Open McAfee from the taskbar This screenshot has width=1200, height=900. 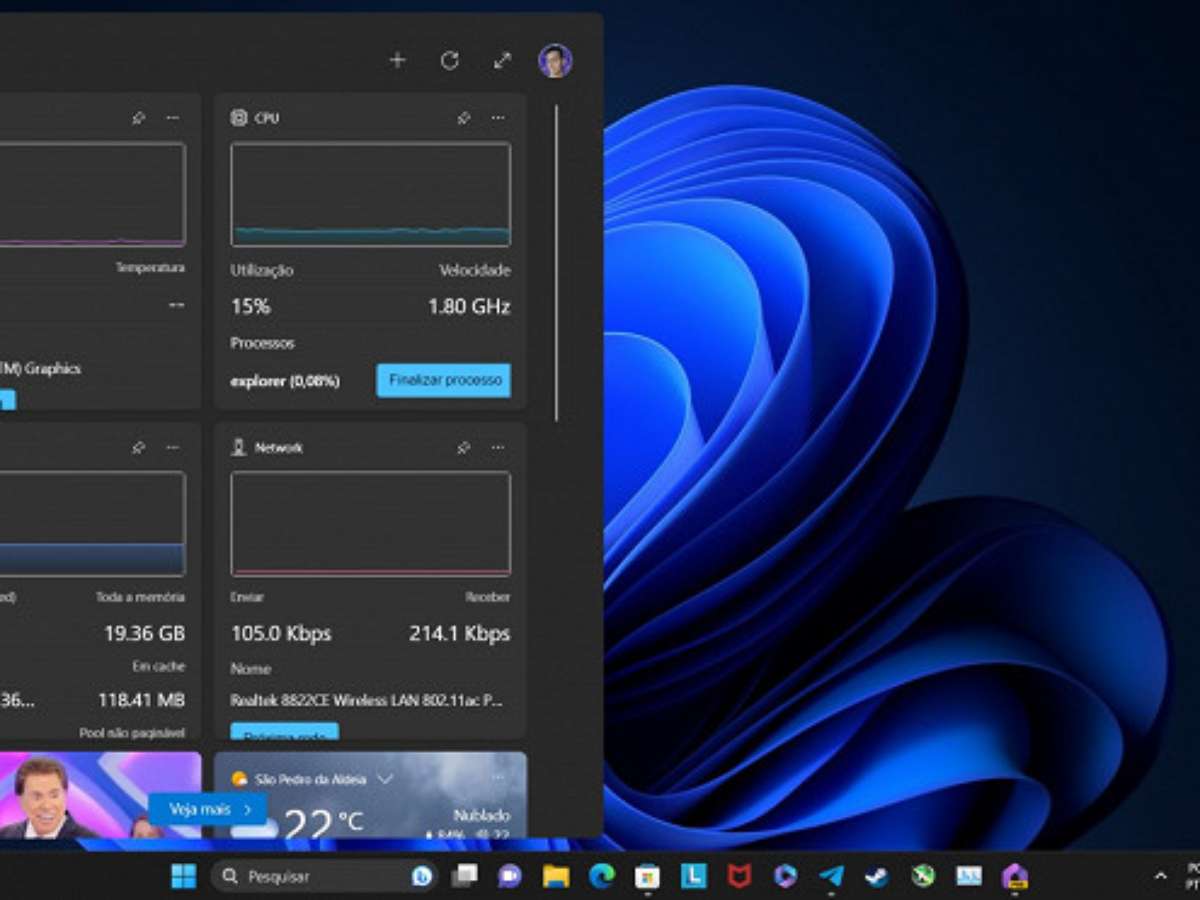(740, 877)
